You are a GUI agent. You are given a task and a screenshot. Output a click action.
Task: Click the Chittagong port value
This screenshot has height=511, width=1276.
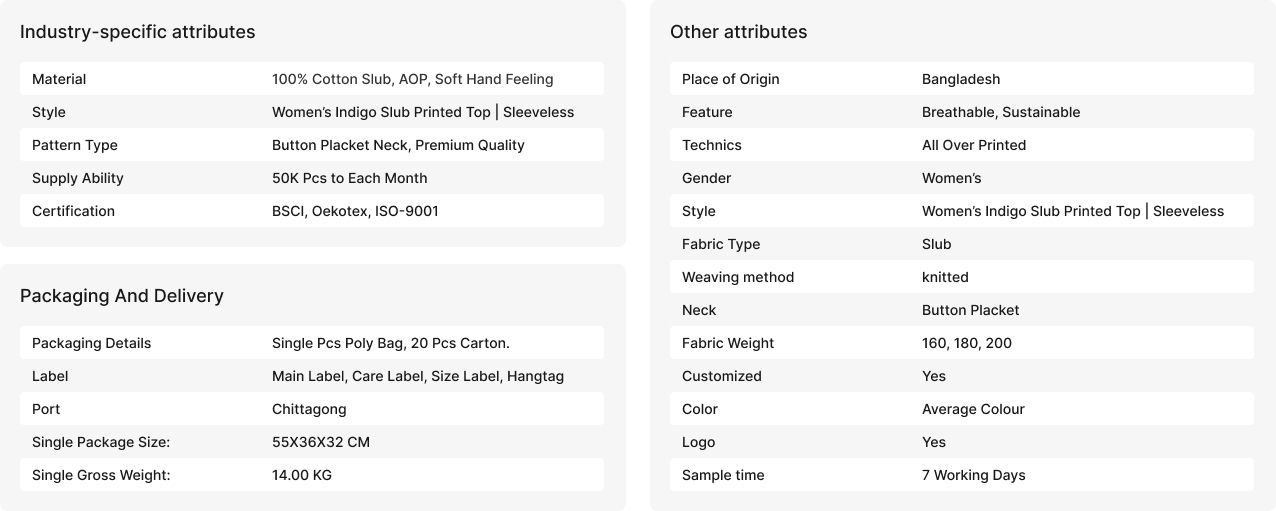point(309,409)
